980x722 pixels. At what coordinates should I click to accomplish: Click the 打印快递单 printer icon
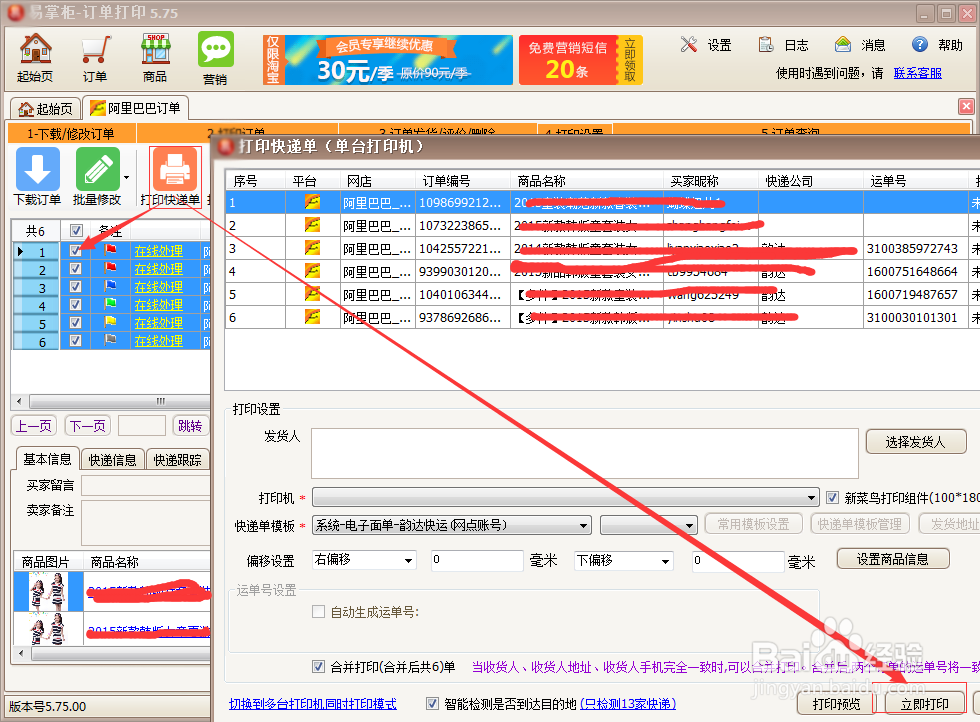(175, 169)
